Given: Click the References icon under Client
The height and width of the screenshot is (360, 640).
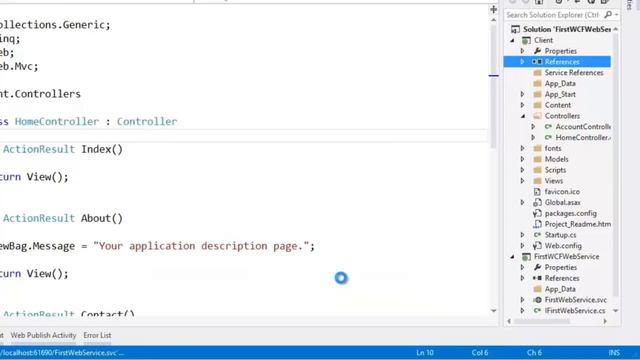Looking at the screenshot, I should tap(537, 62).
